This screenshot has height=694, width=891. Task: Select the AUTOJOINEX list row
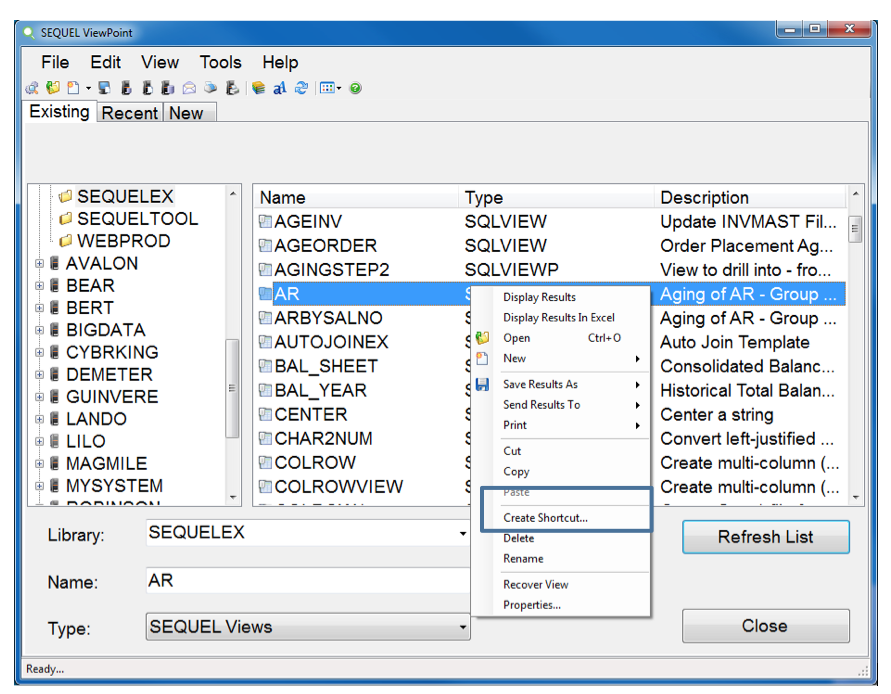point(550,342)
